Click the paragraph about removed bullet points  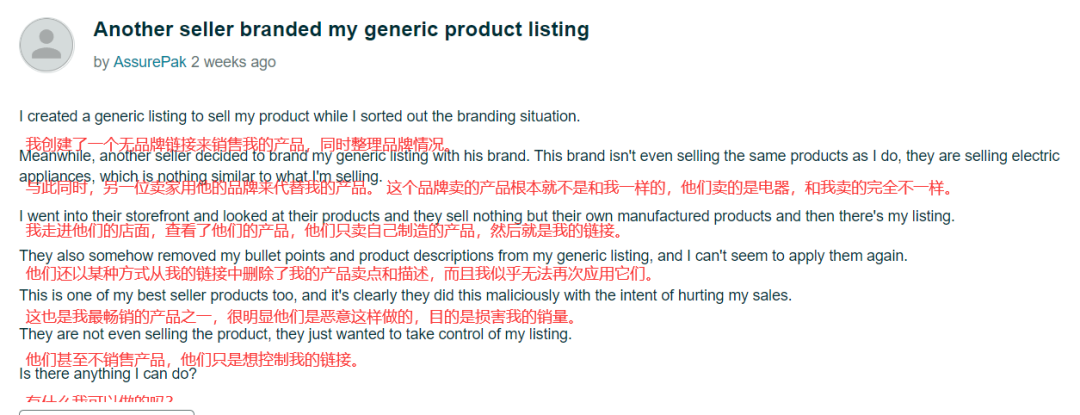click(x=464, y=256)
